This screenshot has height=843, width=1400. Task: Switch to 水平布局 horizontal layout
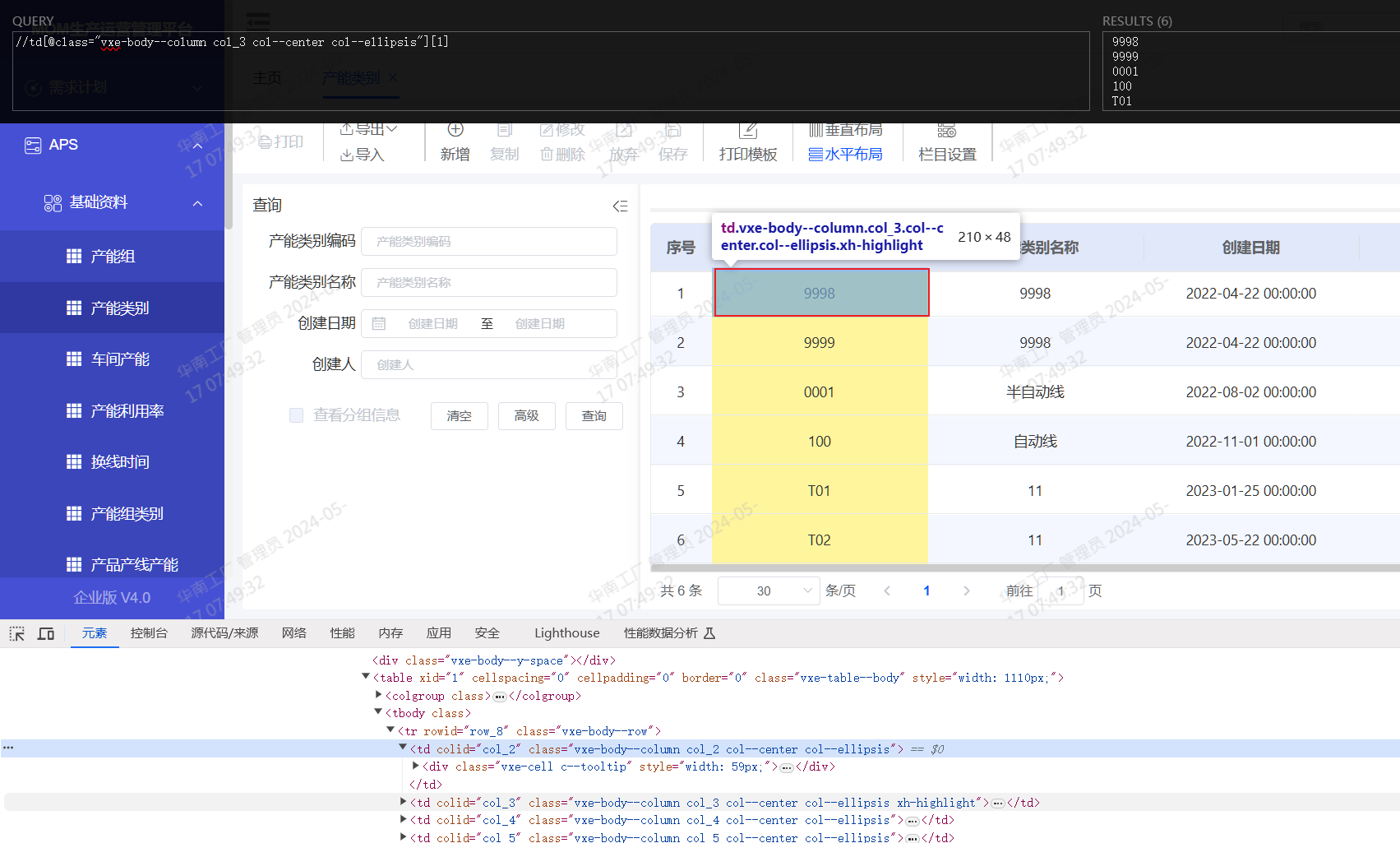click(x=845, y=155)
